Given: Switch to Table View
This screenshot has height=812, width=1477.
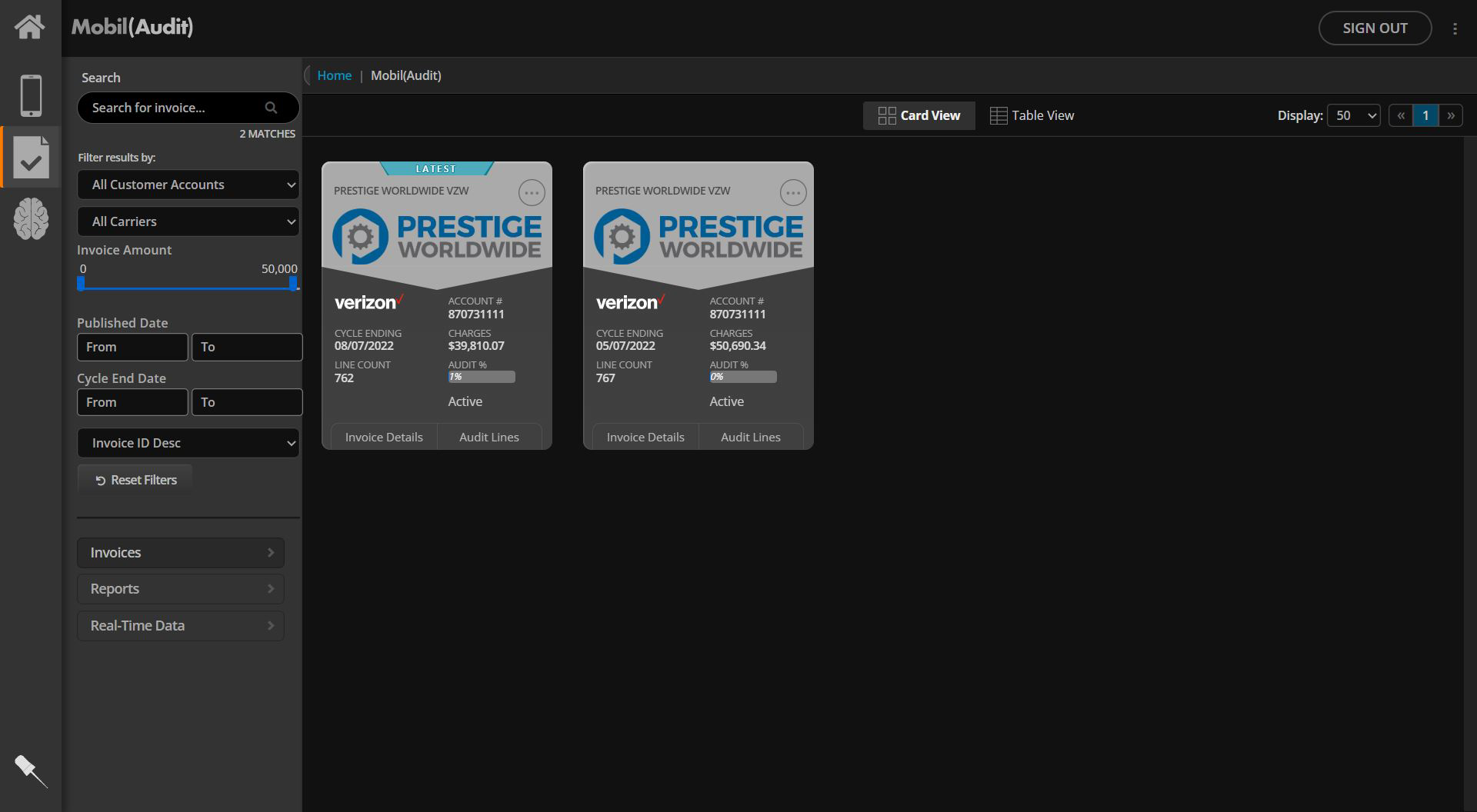Looking at the screenshot, I should pos(1032,115).
